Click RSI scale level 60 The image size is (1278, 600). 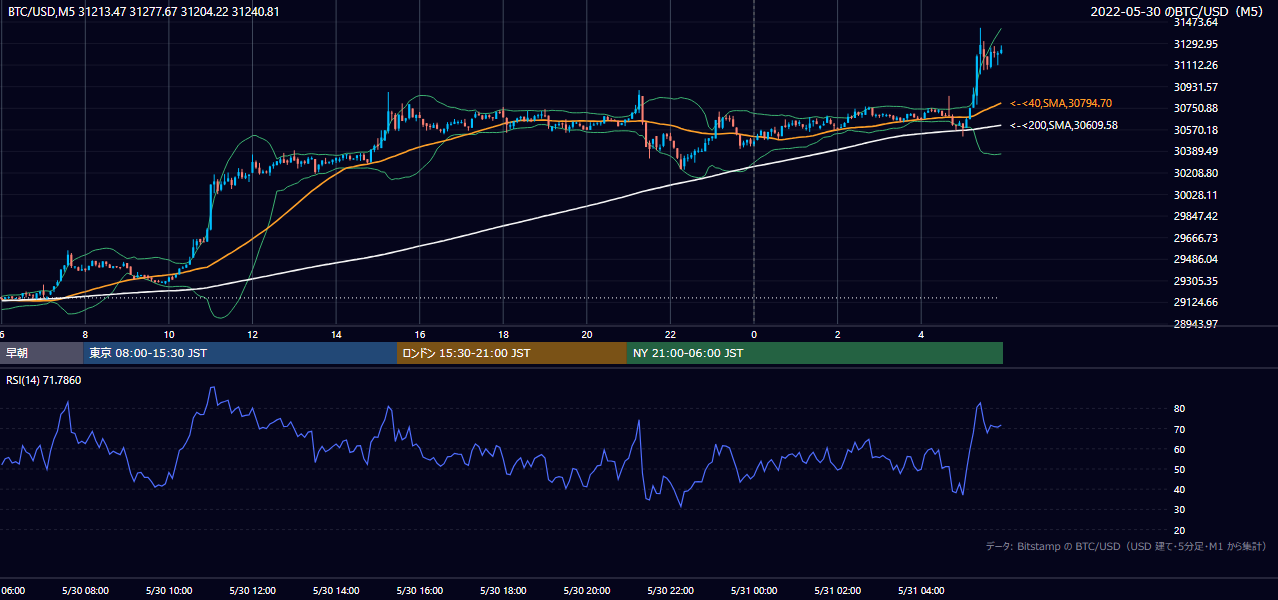pos(1179,449)
